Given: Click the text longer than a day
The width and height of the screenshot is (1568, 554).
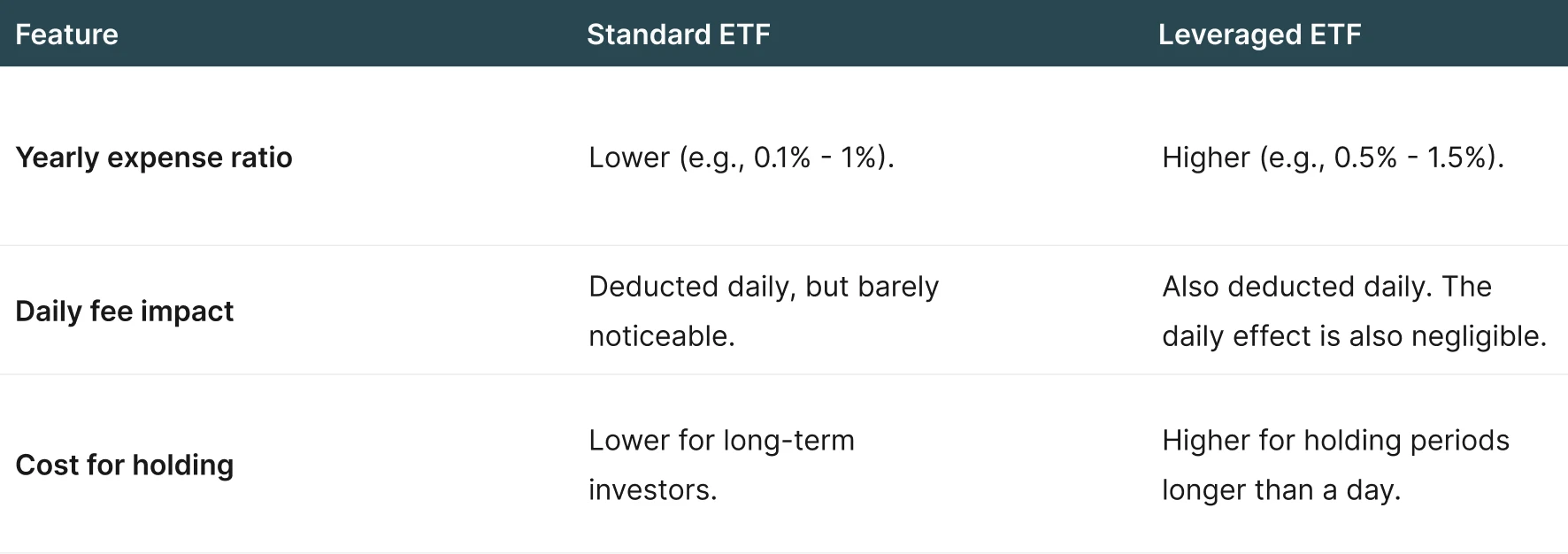Looking at the screenshot, I should point(1280,490).
